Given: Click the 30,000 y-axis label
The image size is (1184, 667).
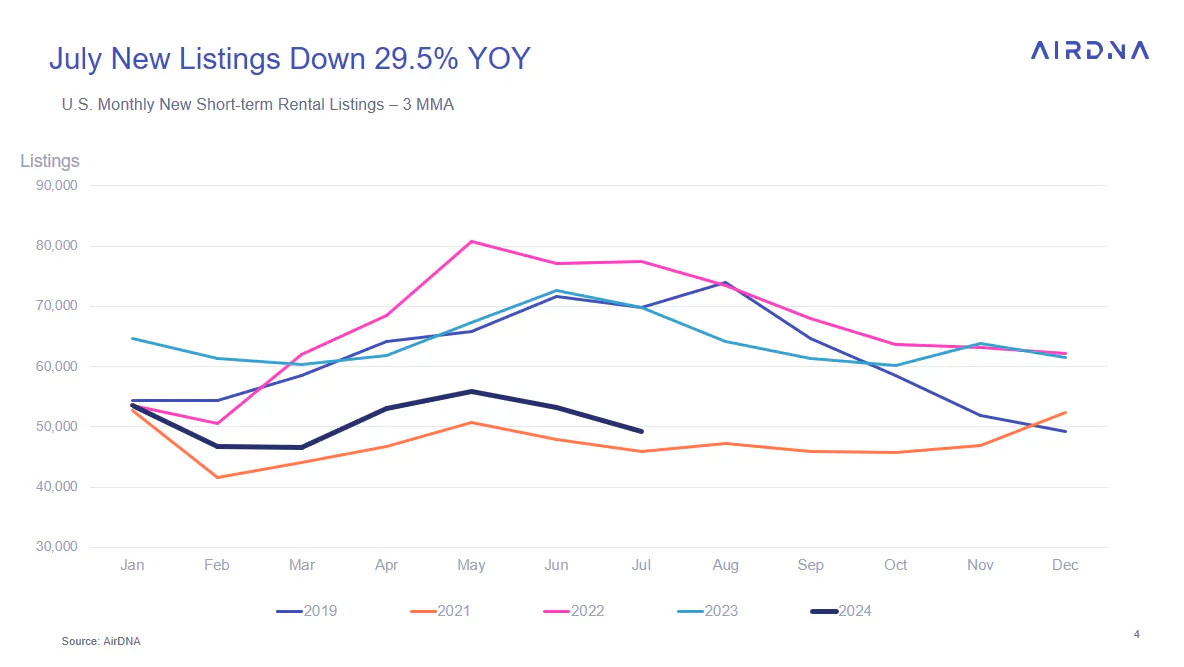Looking at the screenshot, I should tap(57, 547).
